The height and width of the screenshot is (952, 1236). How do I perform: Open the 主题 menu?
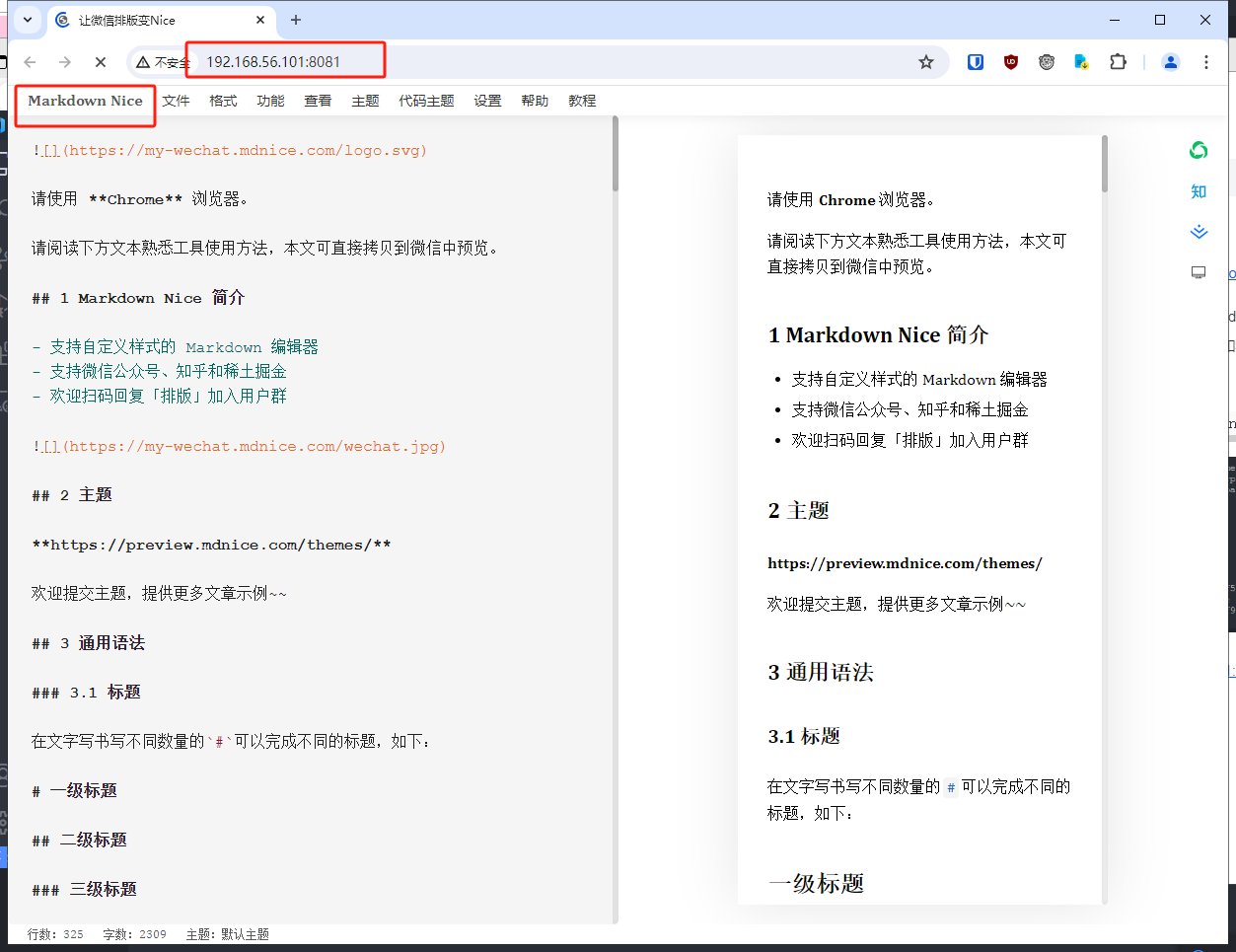point(366,101)
